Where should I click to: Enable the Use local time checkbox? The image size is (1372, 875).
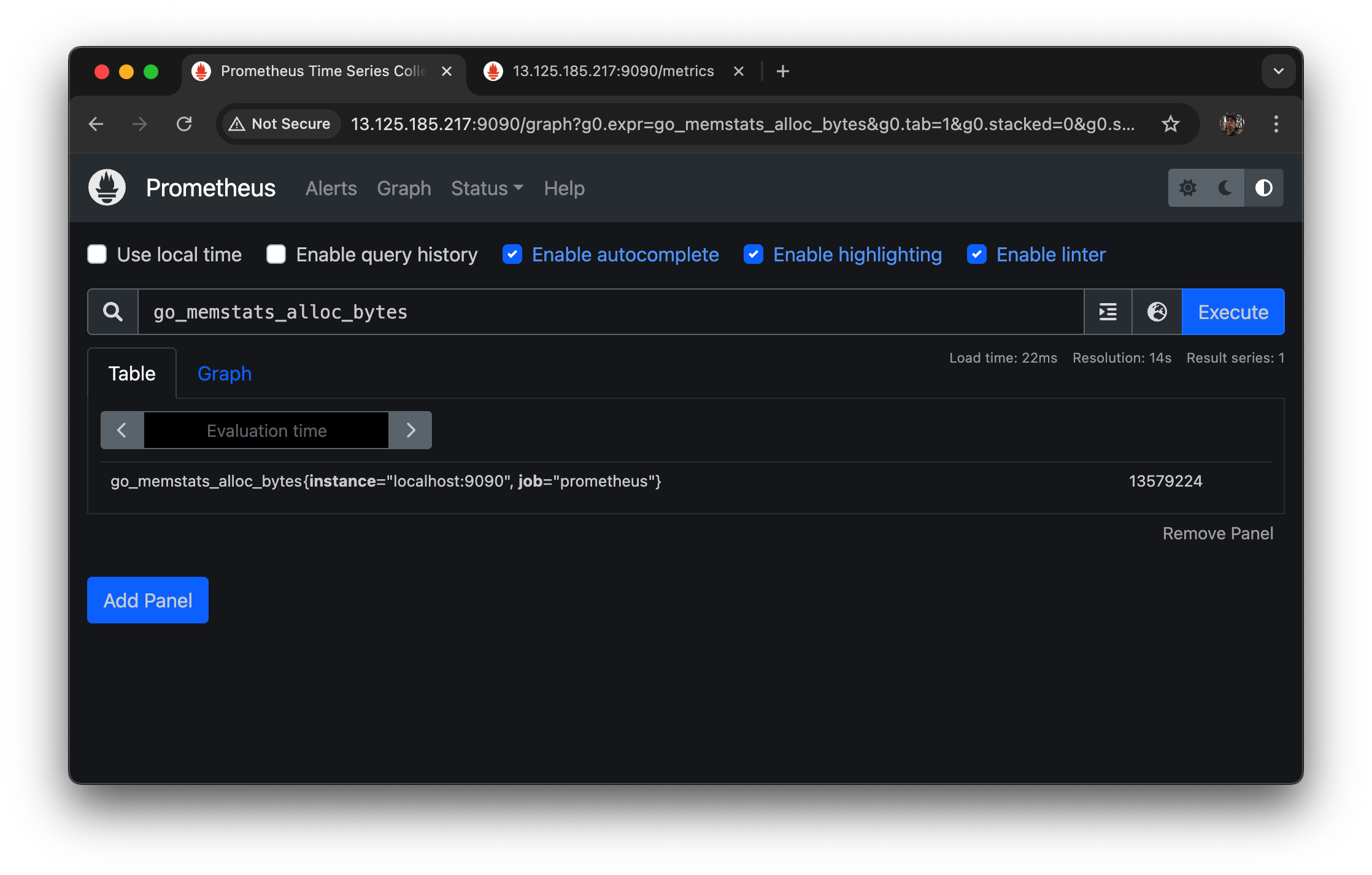coord(97,254)
